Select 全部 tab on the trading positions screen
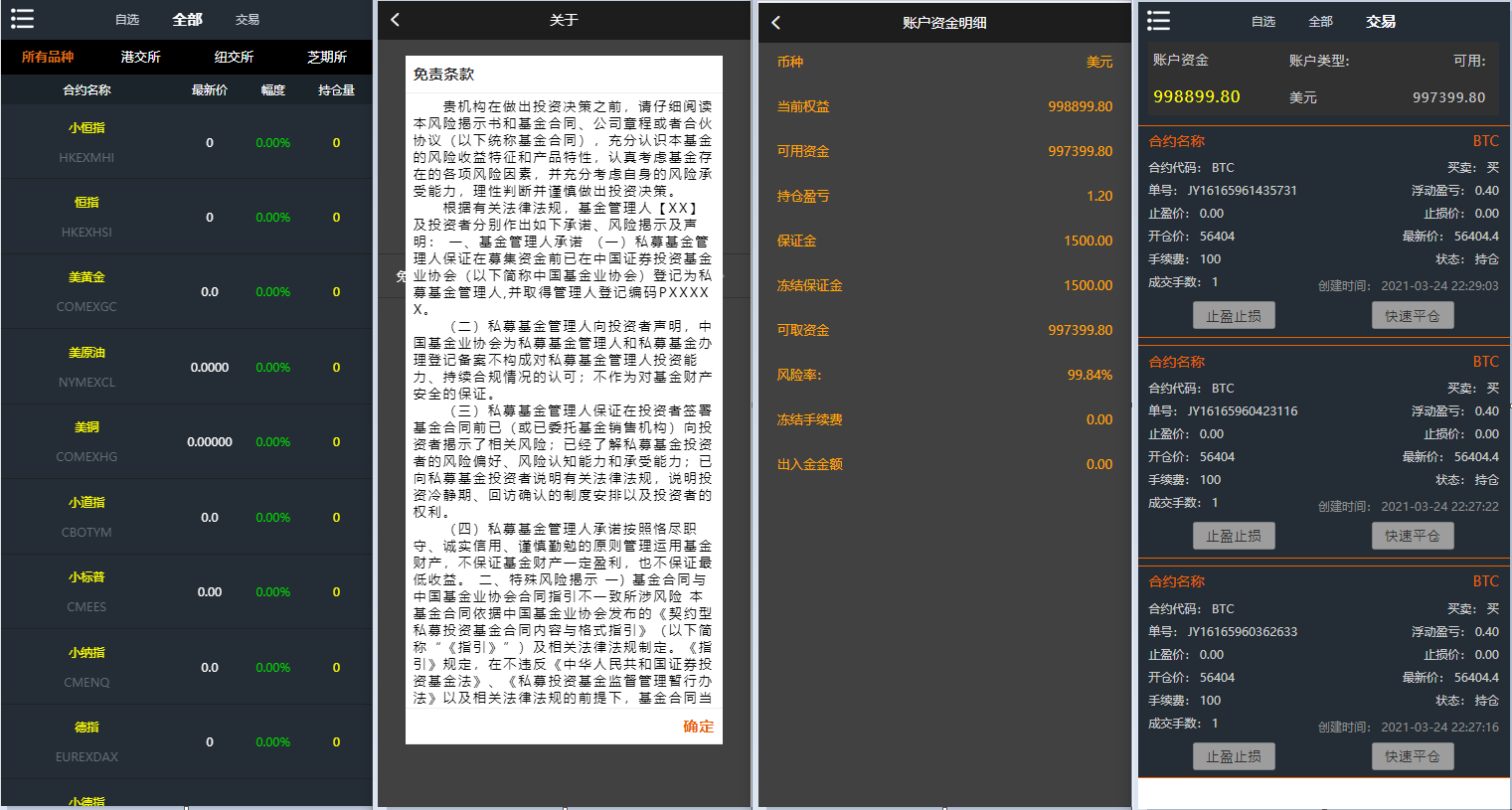Viewport: 1512px width, 810px height. click(1320, 21)
